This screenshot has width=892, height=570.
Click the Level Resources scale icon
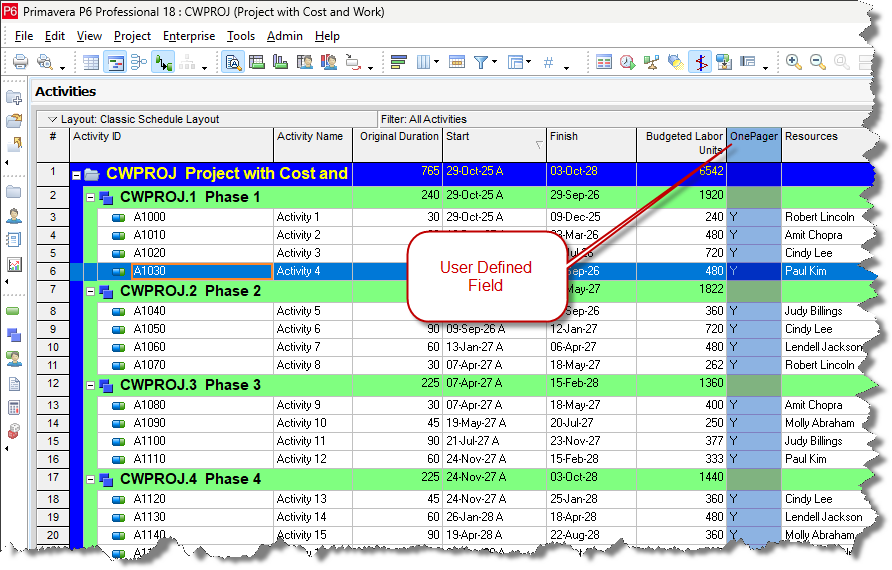point(651,61)
